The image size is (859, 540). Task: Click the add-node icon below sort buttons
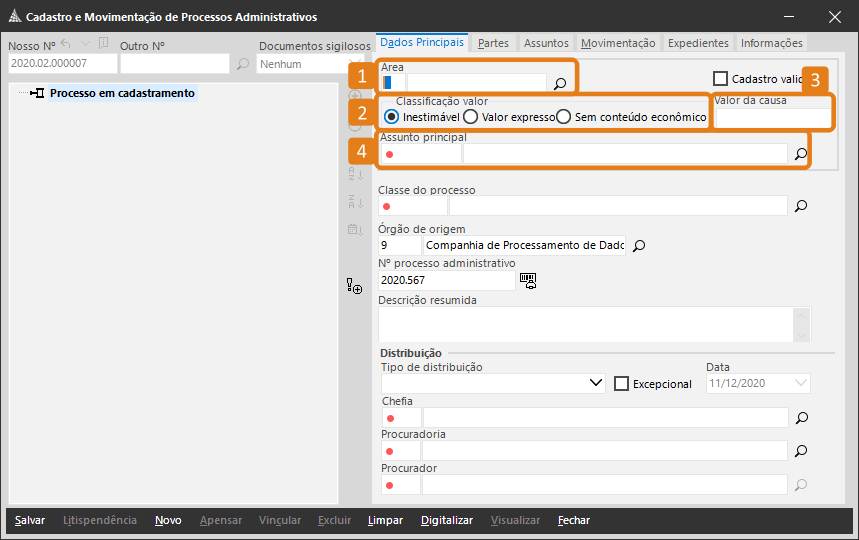click(354, 287)
